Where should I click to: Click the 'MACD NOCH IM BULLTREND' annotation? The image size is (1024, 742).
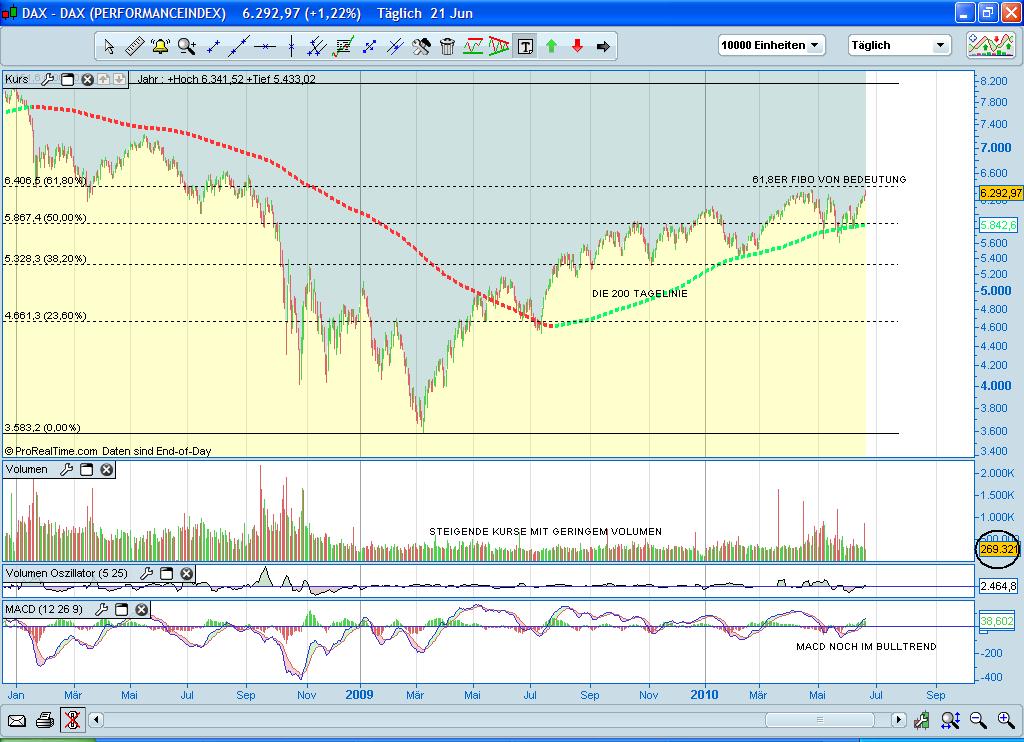click(866, 647)
